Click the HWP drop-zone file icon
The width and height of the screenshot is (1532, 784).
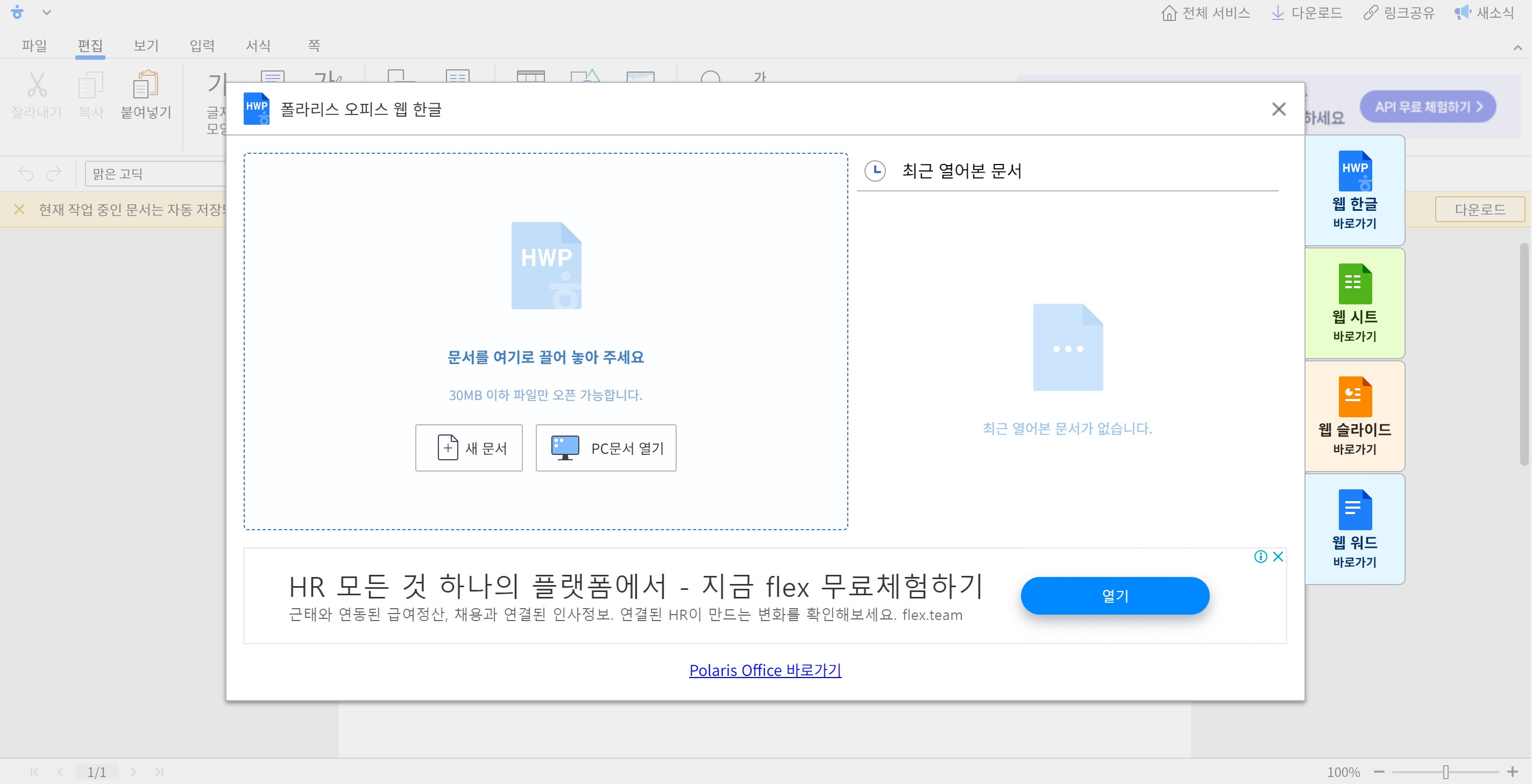tap(546, 265)
